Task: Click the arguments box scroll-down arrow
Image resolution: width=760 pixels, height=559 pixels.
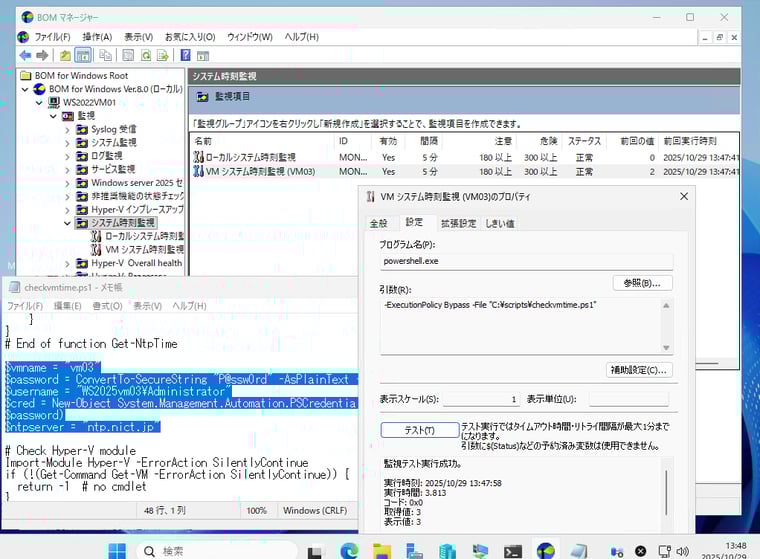Action: 666,348
